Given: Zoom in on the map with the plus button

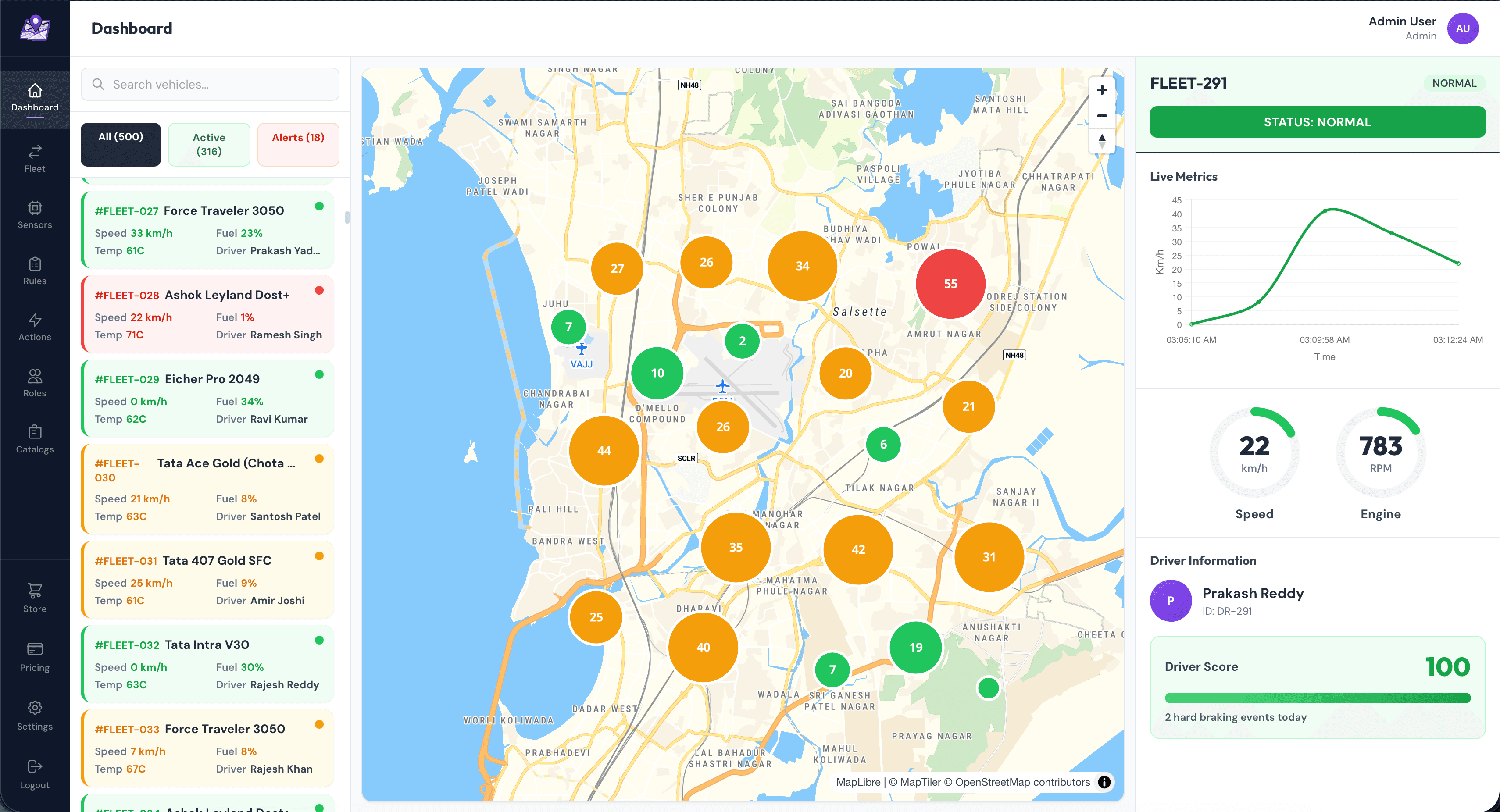Looking at the screenshot, I should click(x=1102, y=90).
